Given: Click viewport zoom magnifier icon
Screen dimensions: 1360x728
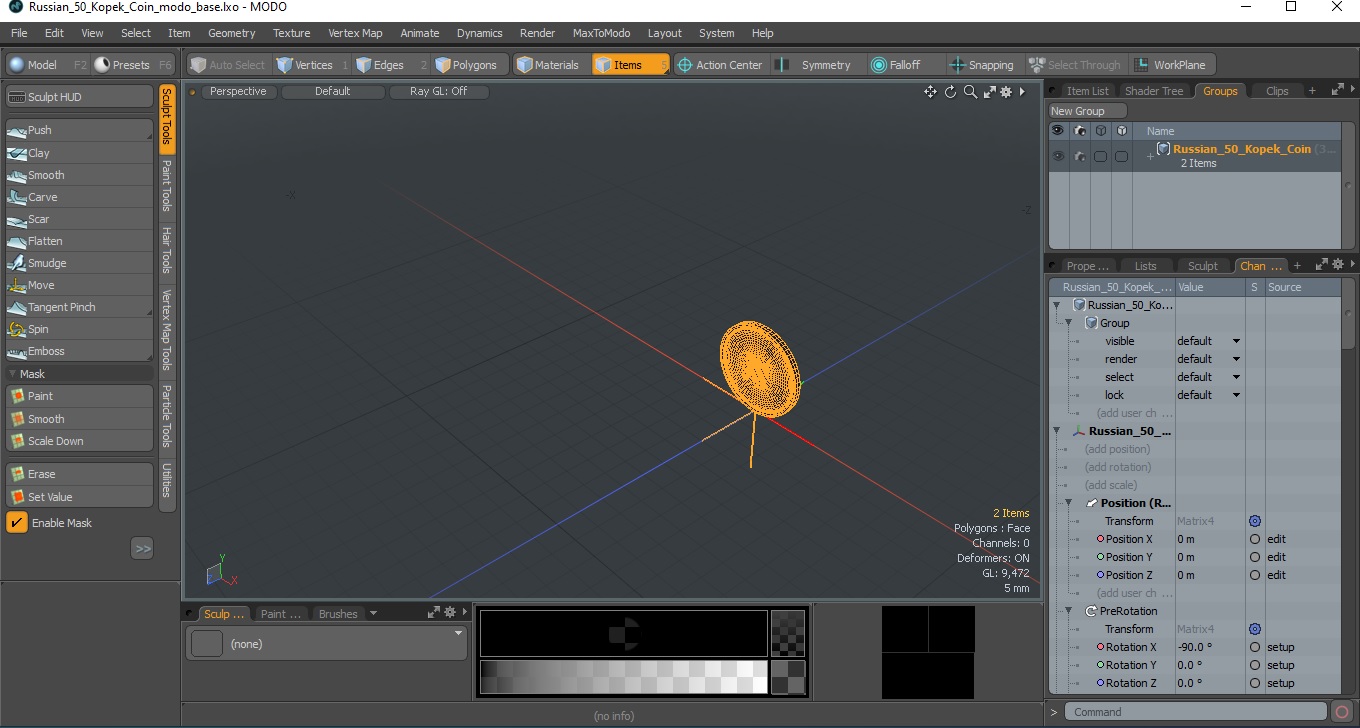Looking at the screenshot, I should coord(970,92).
